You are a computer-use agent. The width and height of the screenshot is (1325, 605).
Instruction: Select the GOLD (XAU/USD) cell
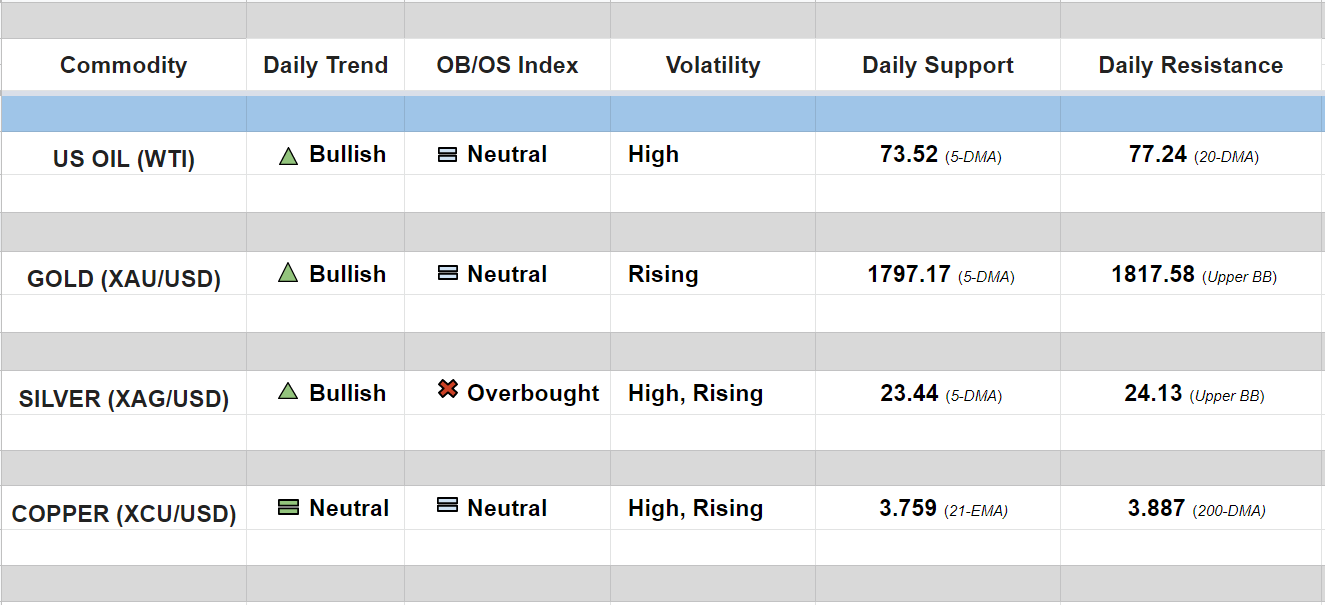tap(123, 278)
